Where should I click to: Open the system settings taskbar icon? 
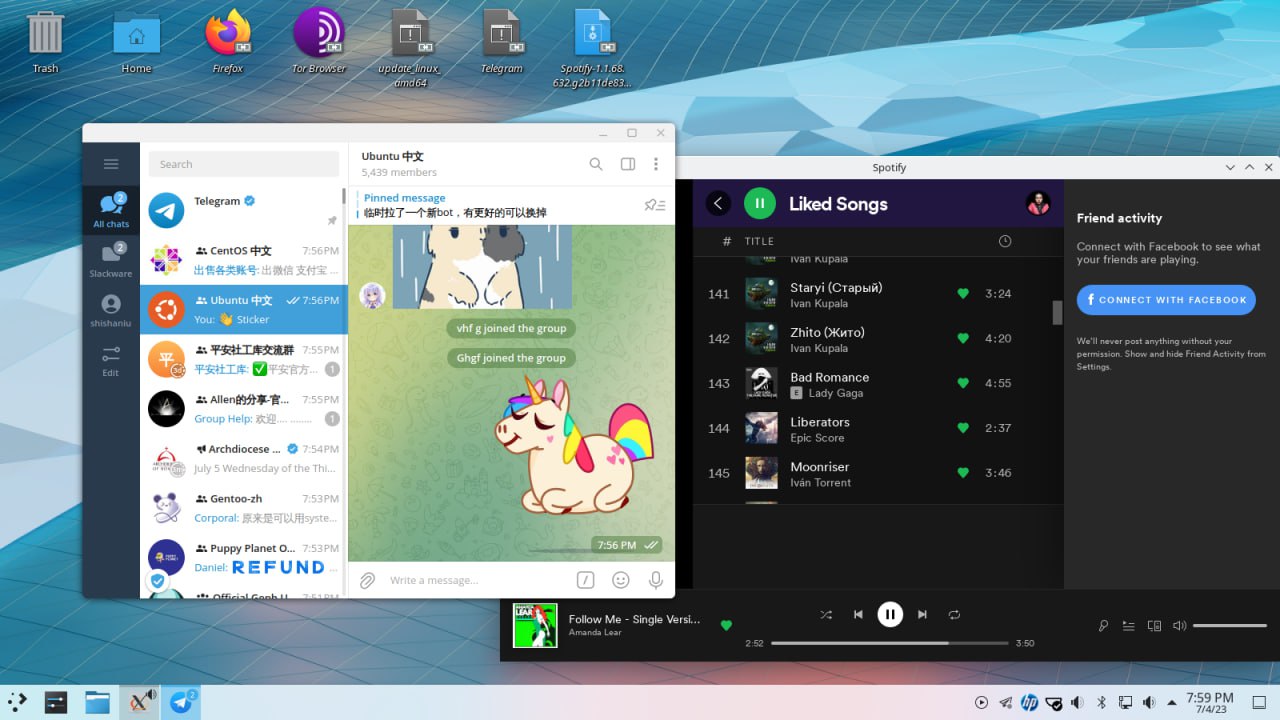point(56,702)
